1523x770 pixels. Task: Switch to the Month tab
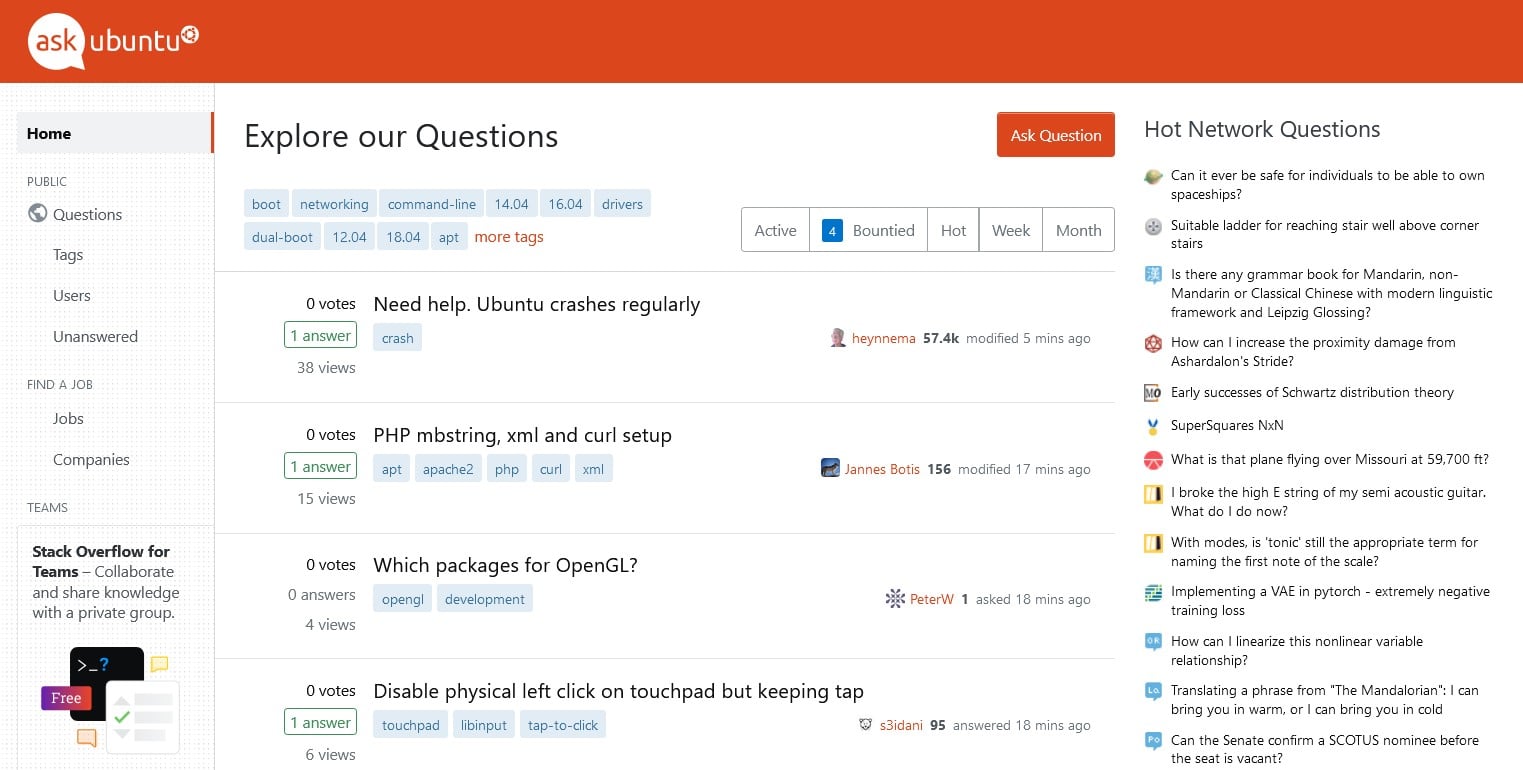(1078, 230)
